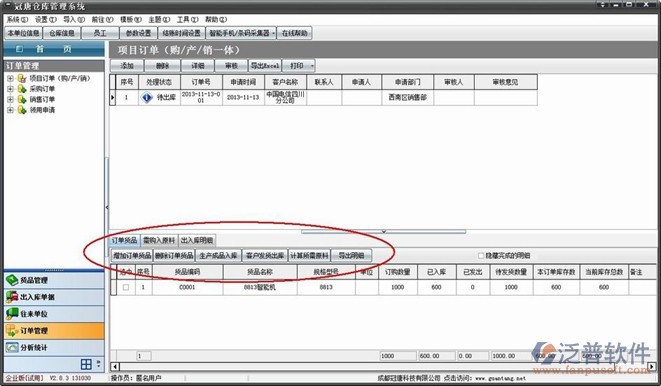This screenshot has width=661, height=386.
Task: Open the 打印 dropdown arrow
Action: pos(312,66)
